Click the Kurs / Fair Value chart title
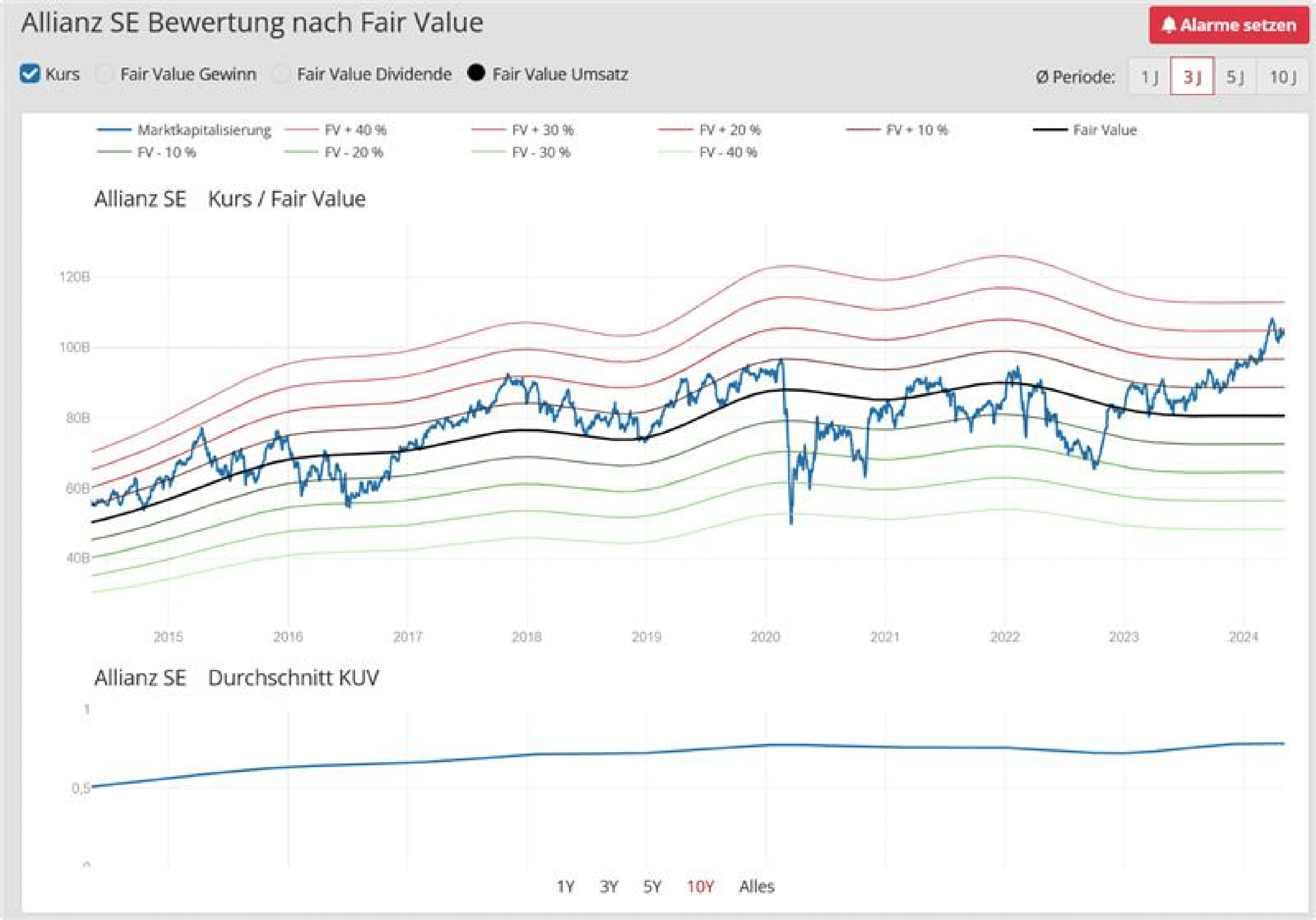Screen dimensions: 1316x920 [x=287, y=199]
